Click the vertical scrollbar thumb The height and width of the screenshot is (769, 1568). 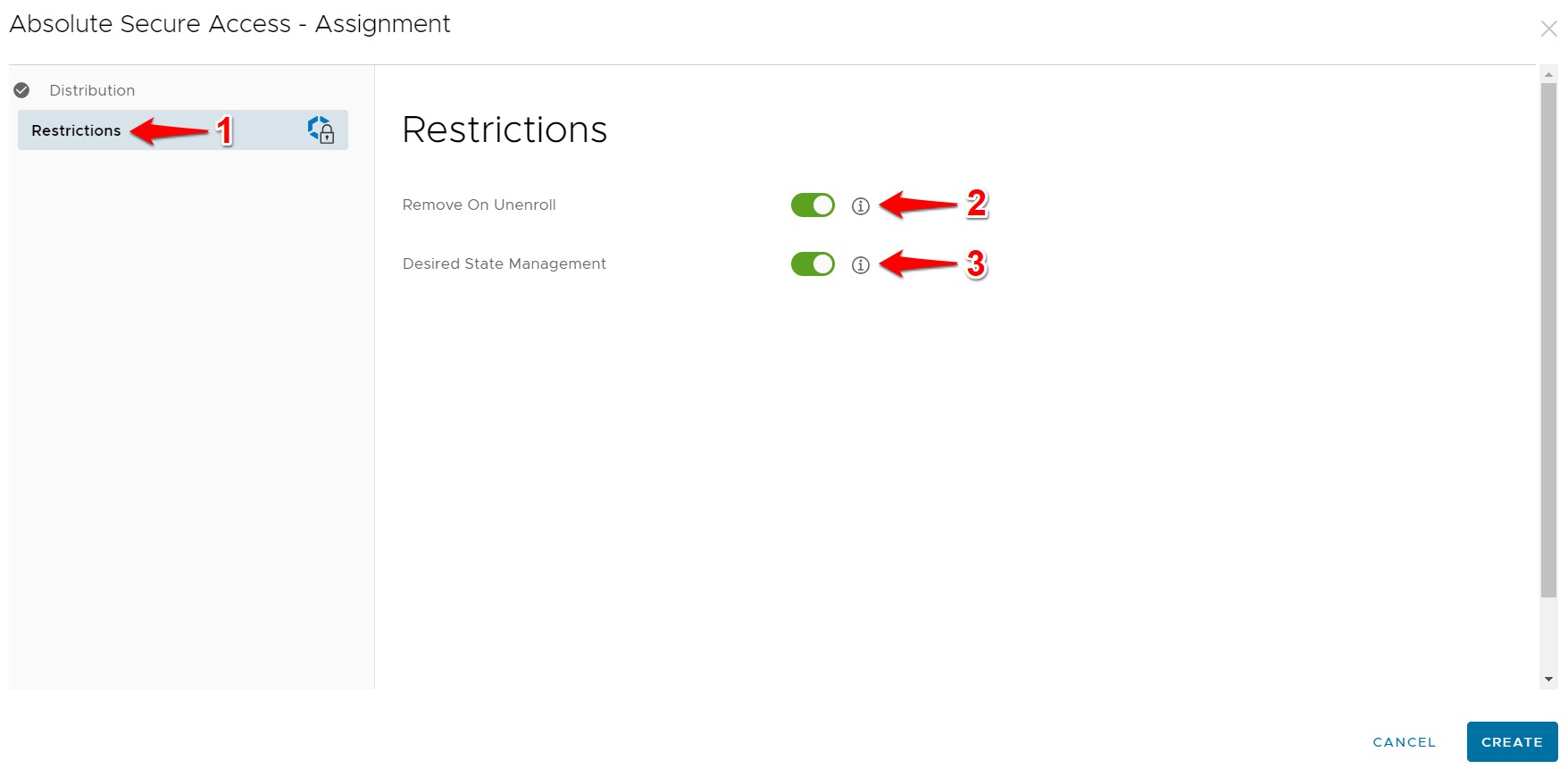[1549, 339]
